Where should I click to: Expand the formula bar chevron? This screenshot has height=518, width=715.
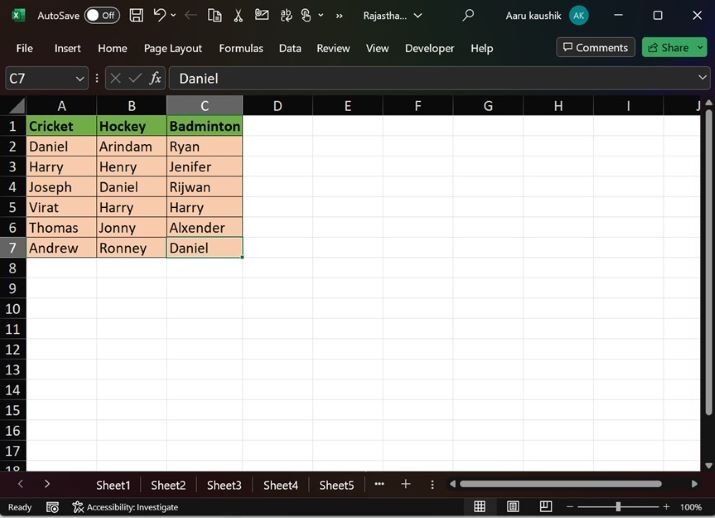click(702, 78)
